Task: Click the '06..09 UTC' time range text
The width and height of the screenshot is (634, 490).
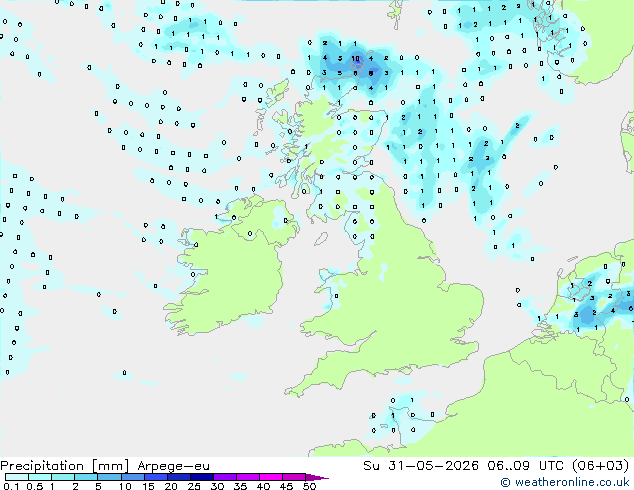Action: 525,465
